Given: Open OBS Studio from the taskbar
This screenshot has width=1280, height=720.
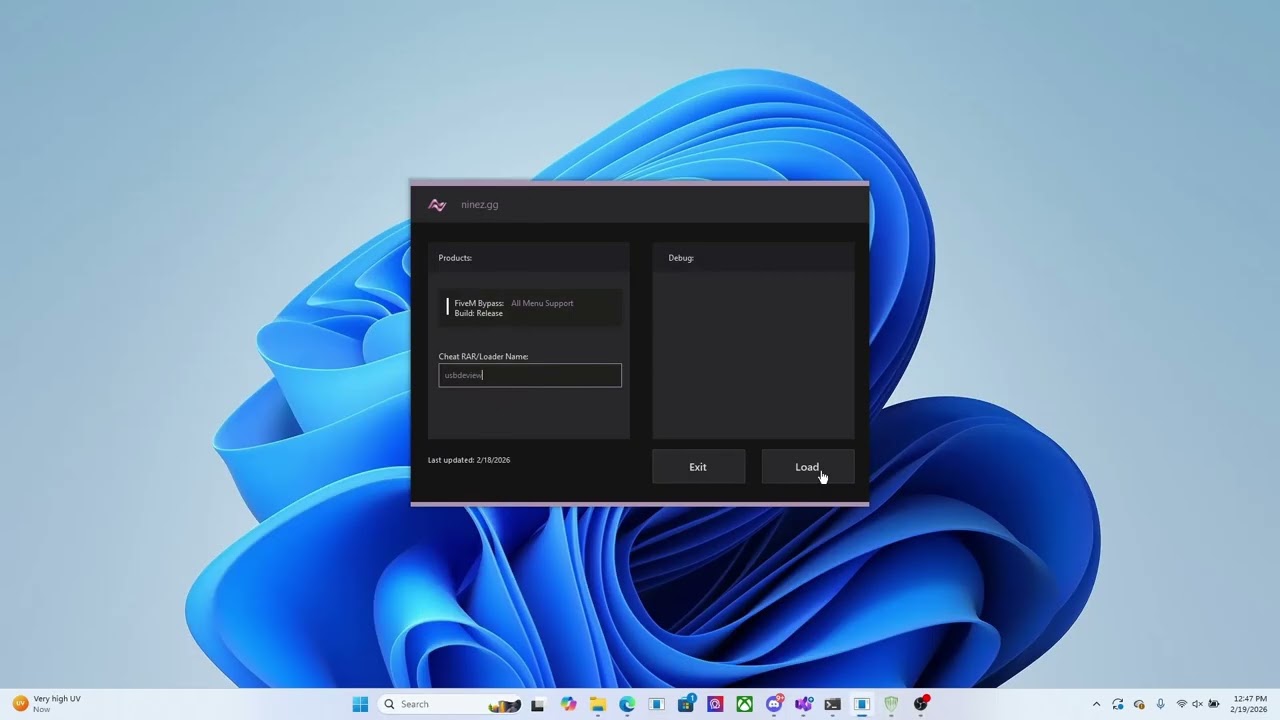Looking at the screenshot, I should 921,704.
